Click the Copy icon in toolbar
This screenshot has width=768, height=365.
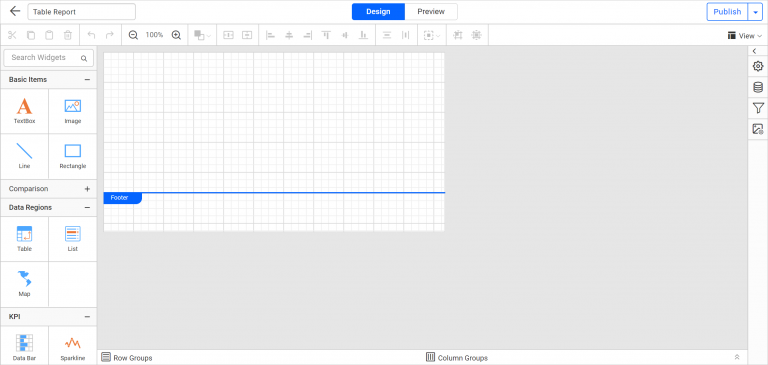click(x=31, y=35)
